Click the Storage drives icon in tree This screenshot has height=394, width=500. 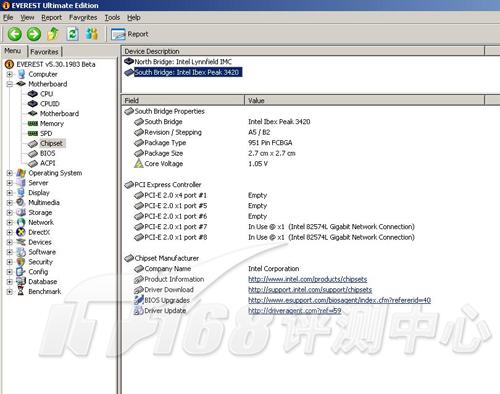[x=21, y=212]
